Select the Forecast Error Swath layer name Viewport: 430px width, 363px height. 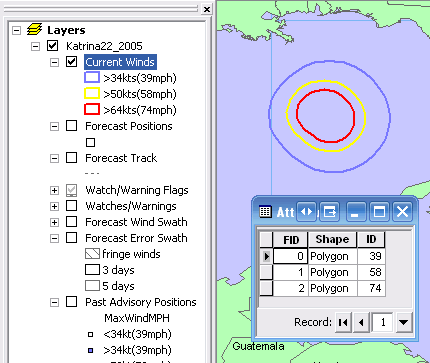tap(136, 238)
